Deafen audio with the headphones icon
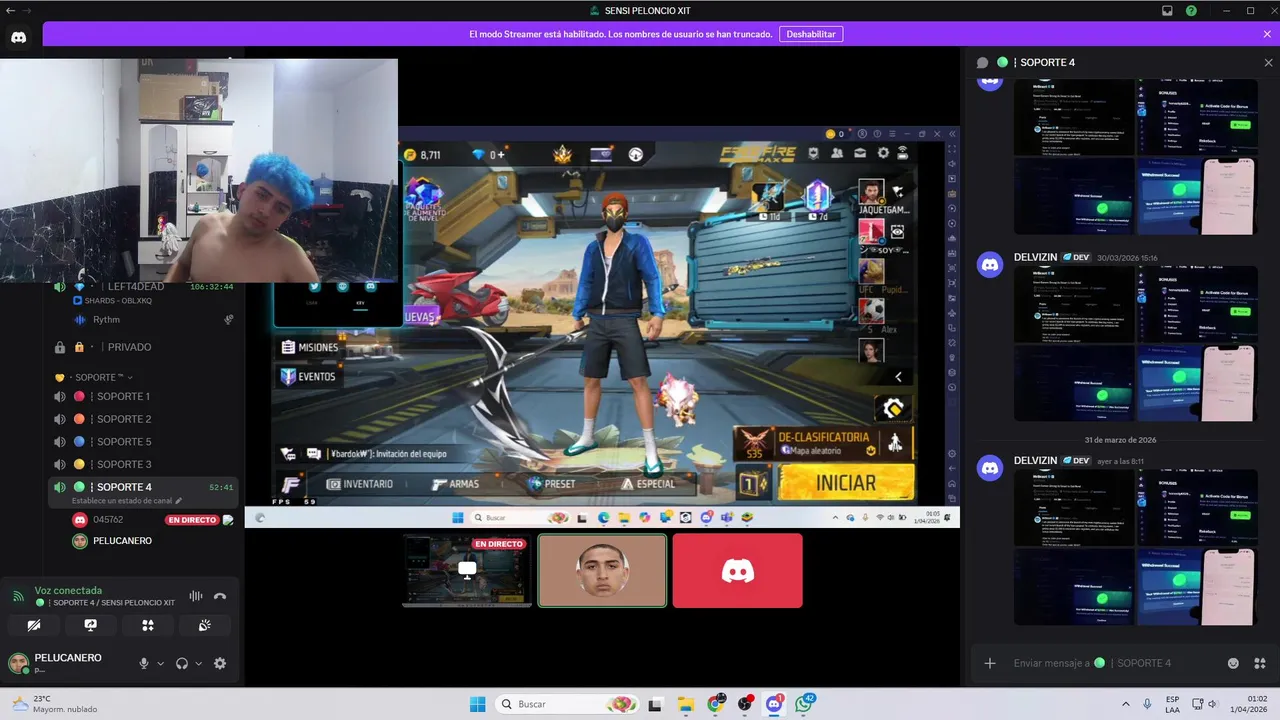Viewport: 1280px width, 720px height. coord(182,663)
